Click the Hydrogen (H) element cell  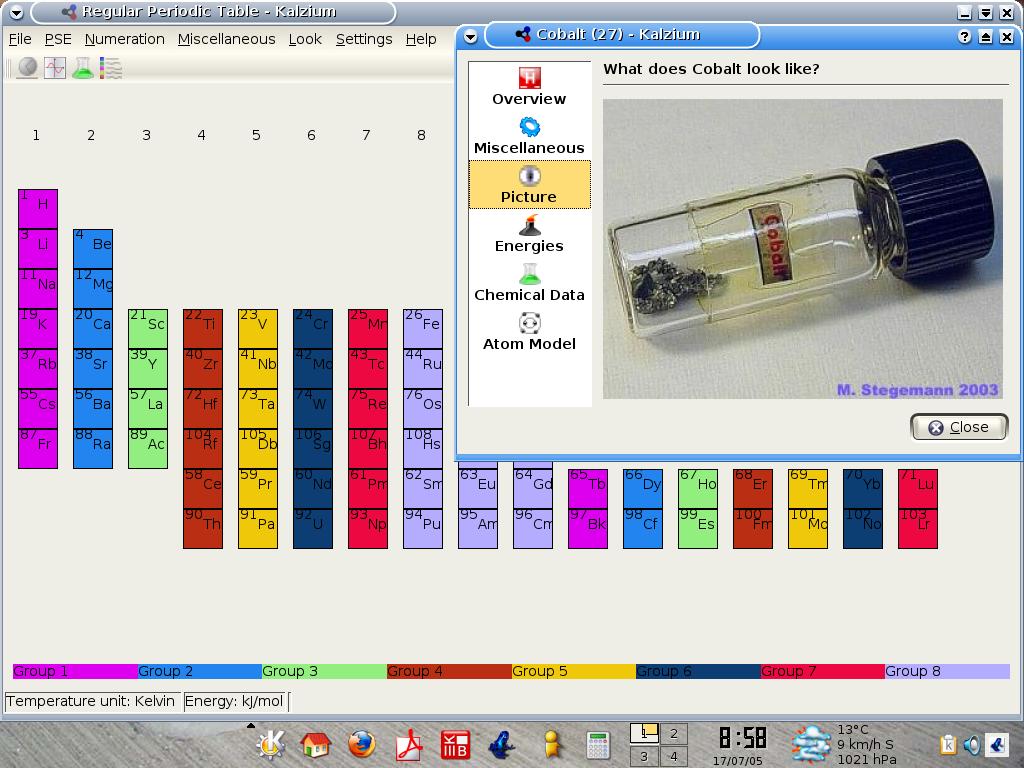coord(38,209)
